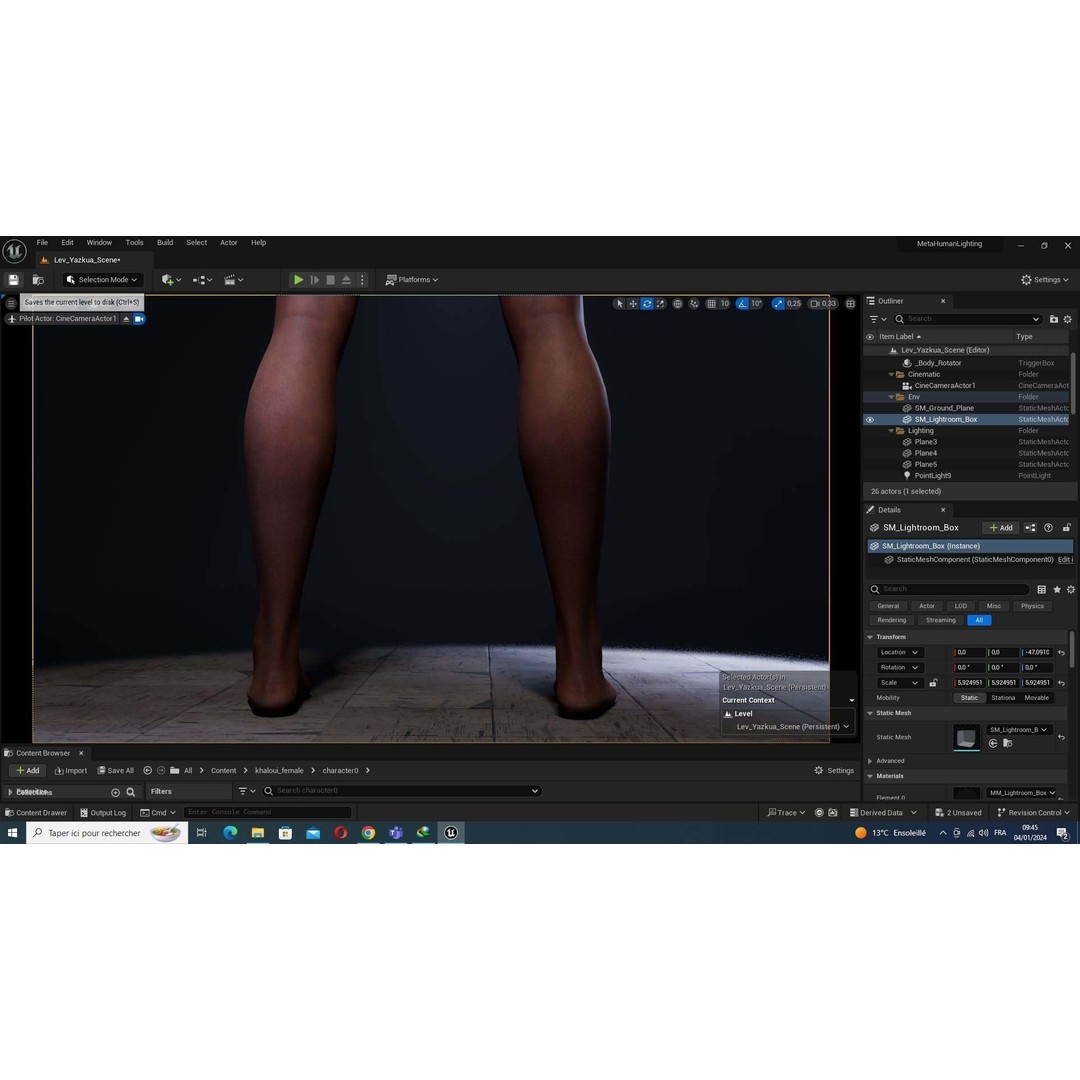The height and width of the screenshot is (1080, 1080).
Task: Open the Build menu
Action: coord(165,242)
